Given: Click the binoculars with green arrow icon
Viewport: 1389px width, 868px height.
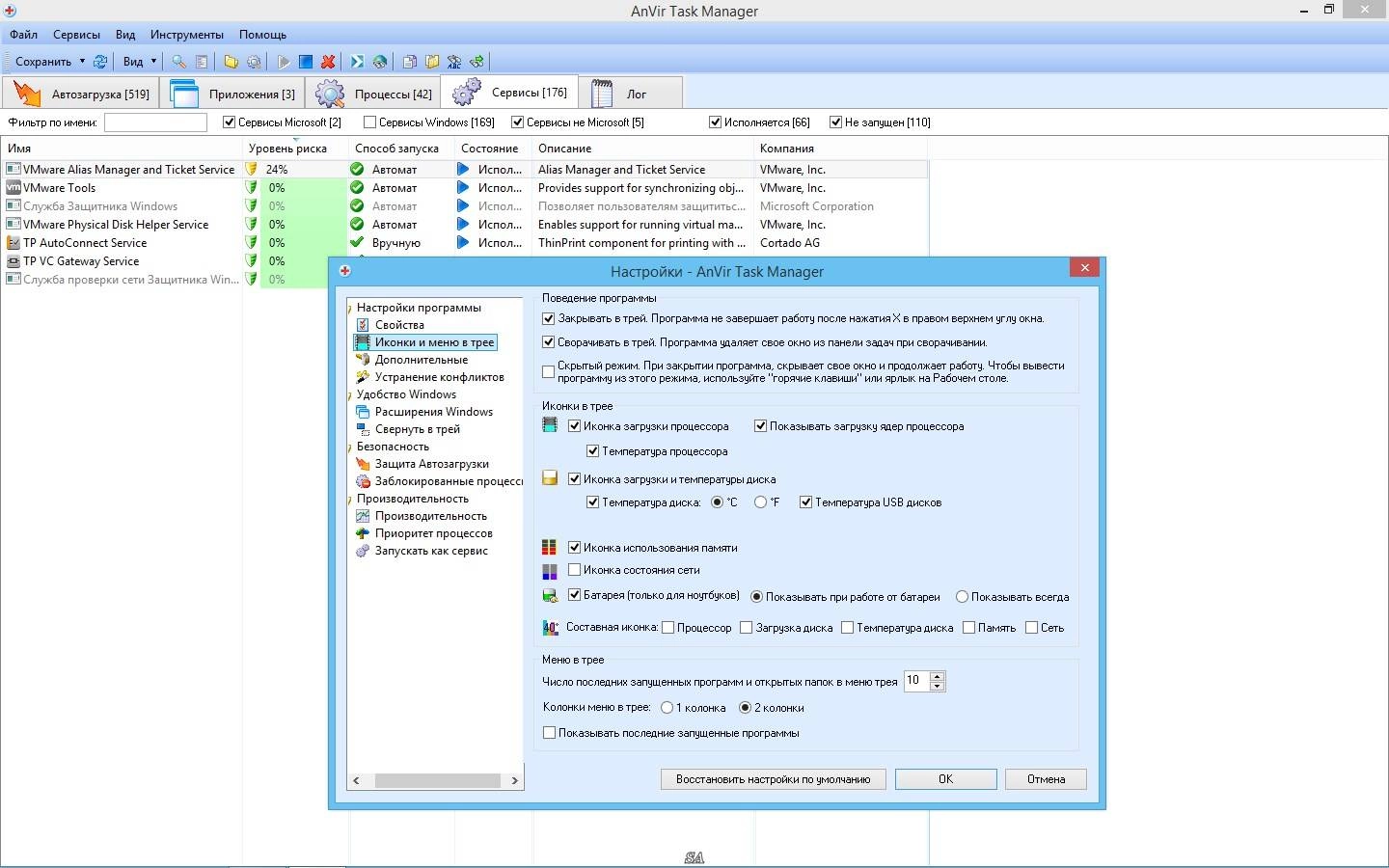Looking at the screenshot, I should pyautogui.click(x=477, y=61).
